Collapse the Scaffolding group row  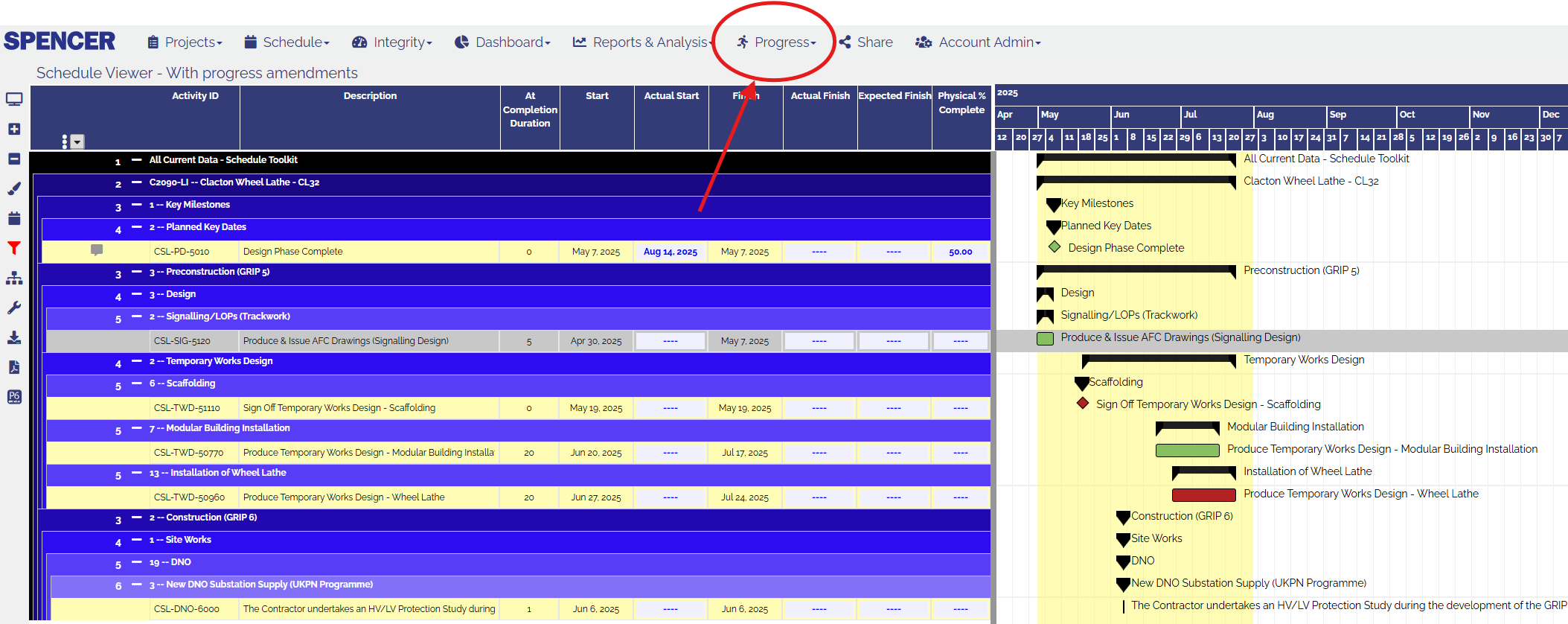coord(136,383)
